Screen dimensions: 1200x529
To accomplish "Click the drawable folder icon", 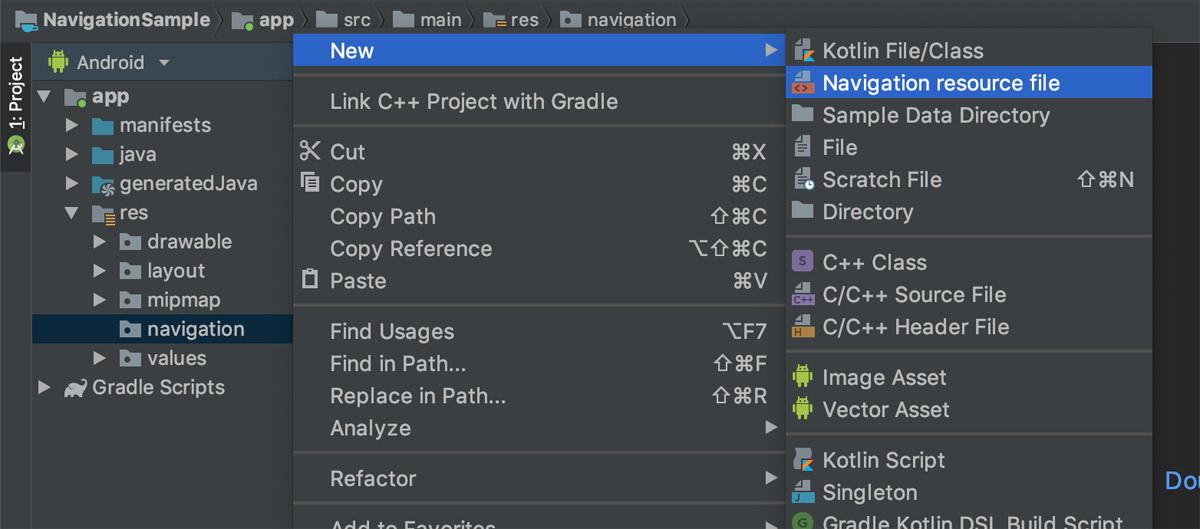I will (131, 242).
